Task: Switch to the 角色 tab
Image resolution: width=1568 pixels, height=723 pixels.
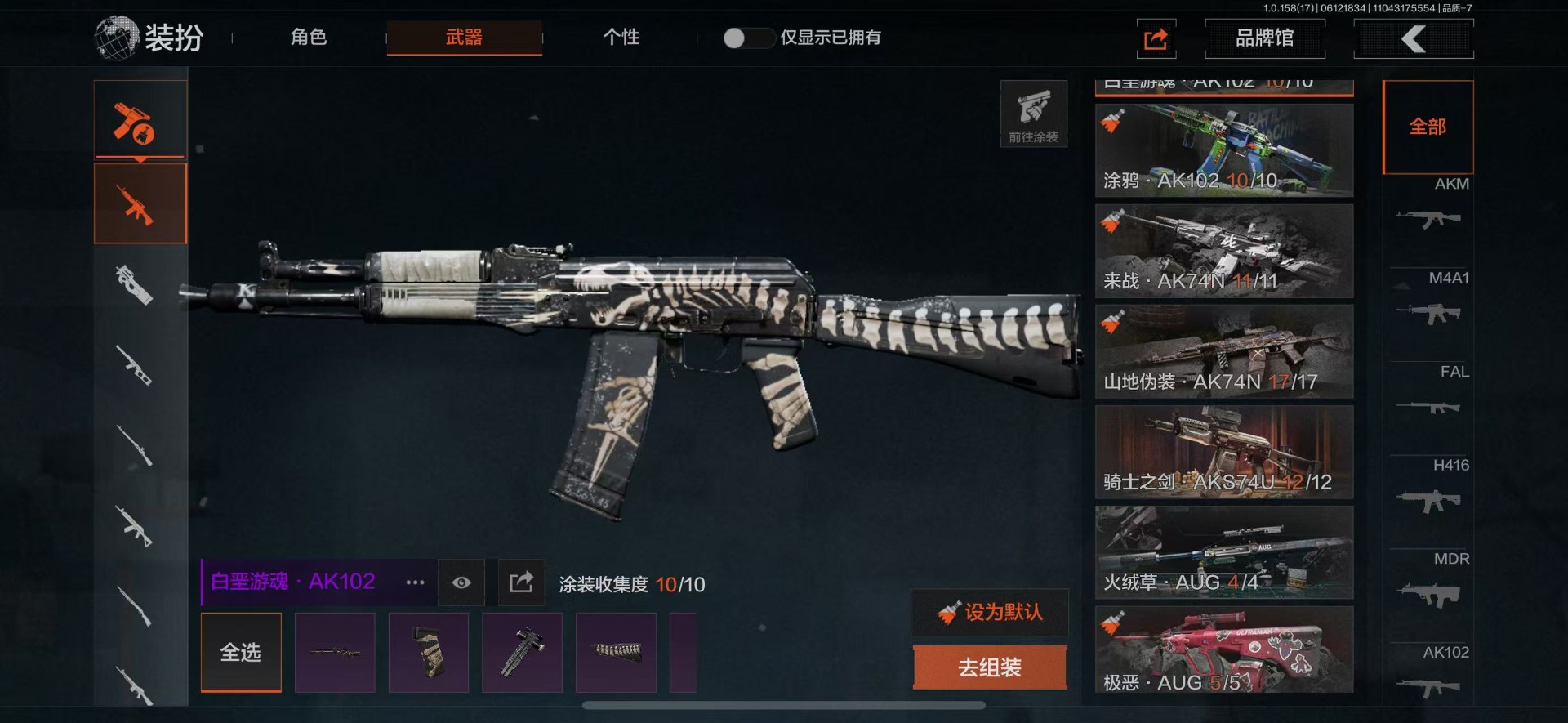Action: 309,38
